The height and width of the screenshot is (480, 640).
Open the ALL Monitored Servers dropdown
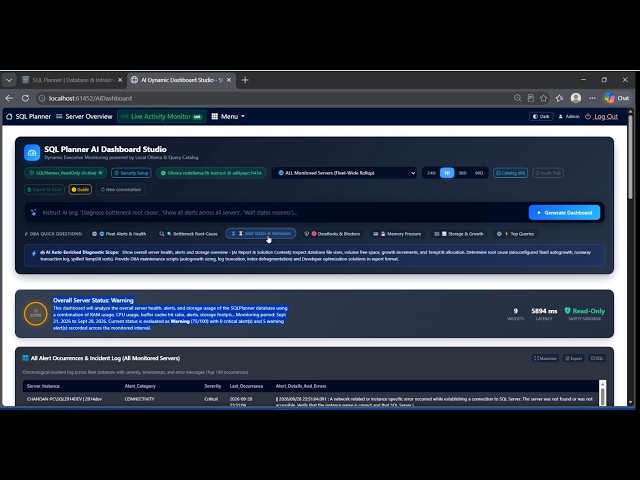click(x=346, y=173)
